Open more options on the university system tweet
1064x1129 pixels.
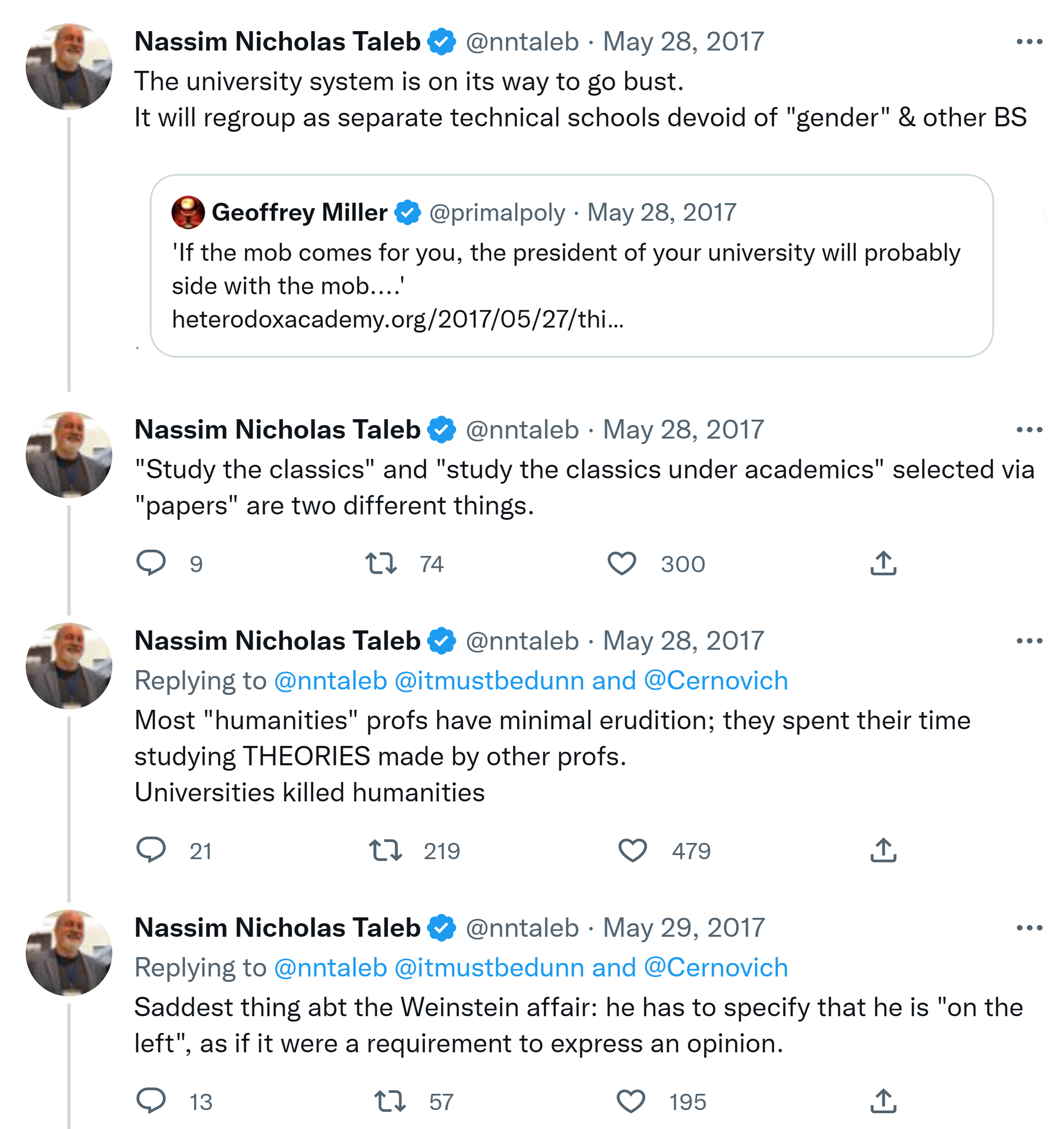point(1029,42)
